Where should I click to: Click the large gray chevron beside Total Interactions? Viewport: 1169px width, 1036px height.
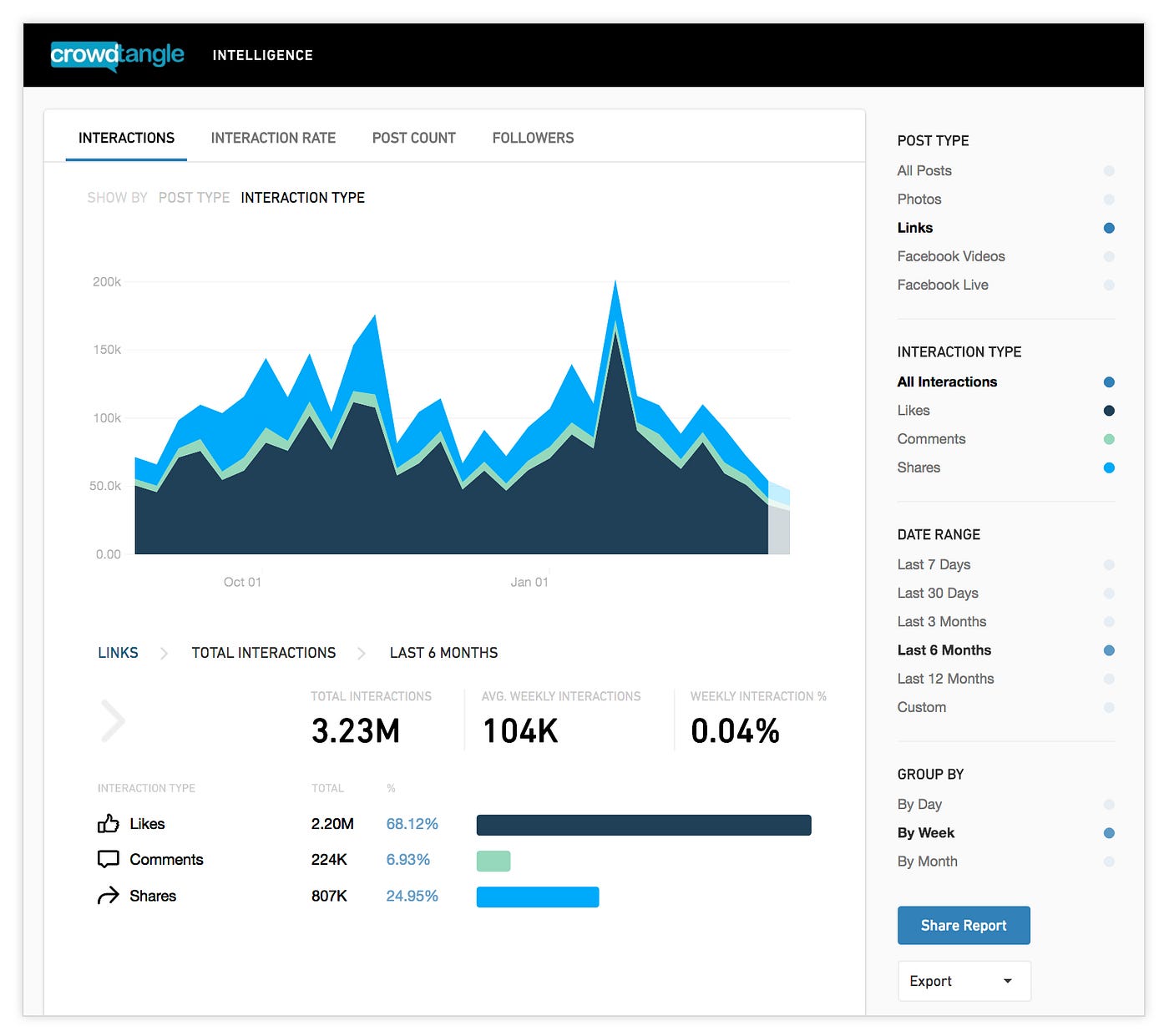(x=113, y=721)
